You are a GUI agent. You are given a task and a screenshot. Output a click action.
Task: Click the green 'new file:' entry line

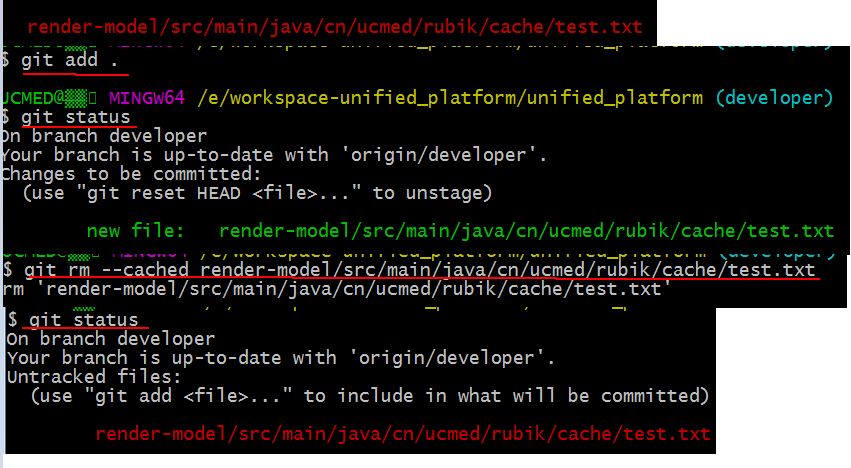[x=460, y=231]
